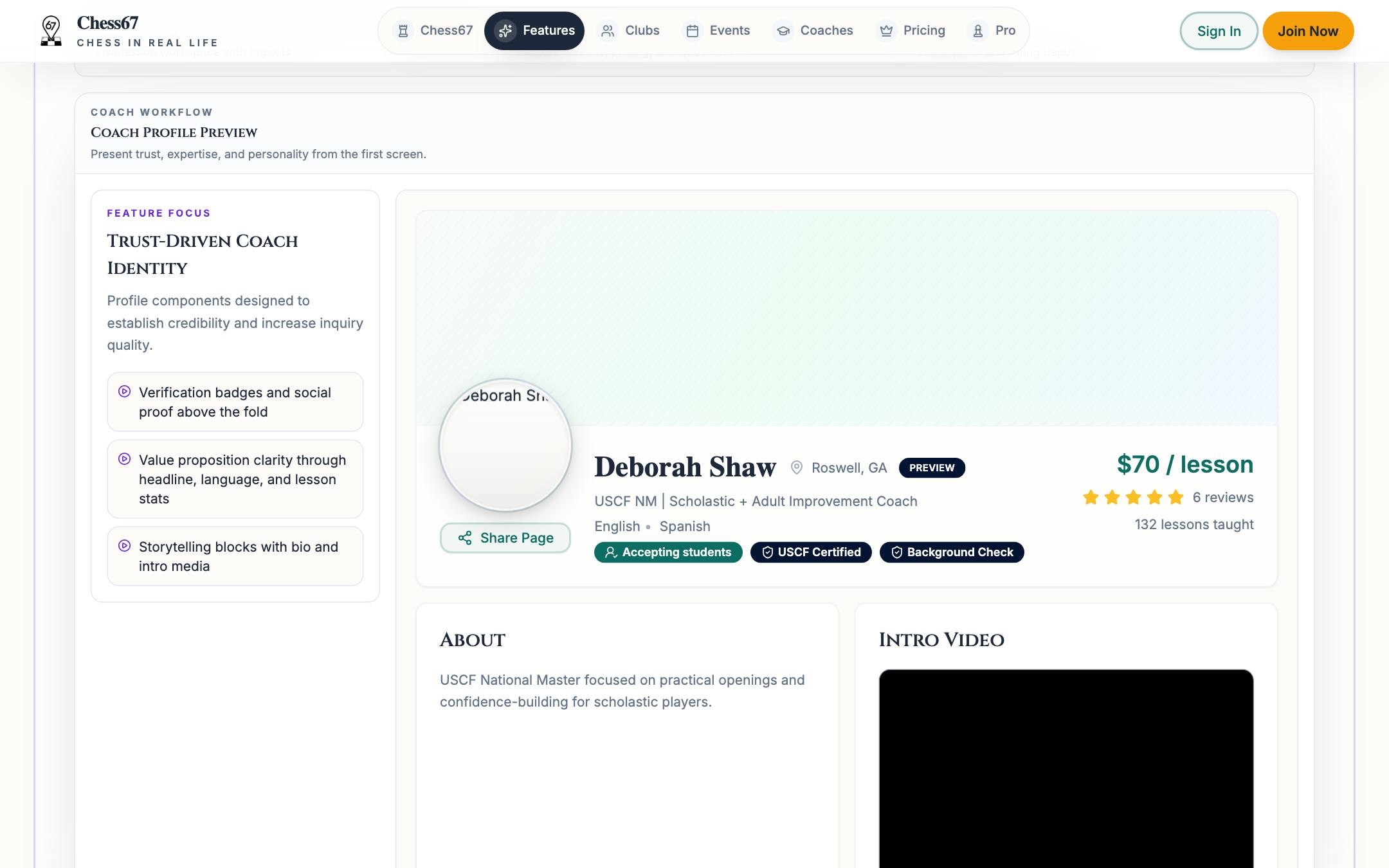
Task: Click the Share Page button
Action: (505, 538)
